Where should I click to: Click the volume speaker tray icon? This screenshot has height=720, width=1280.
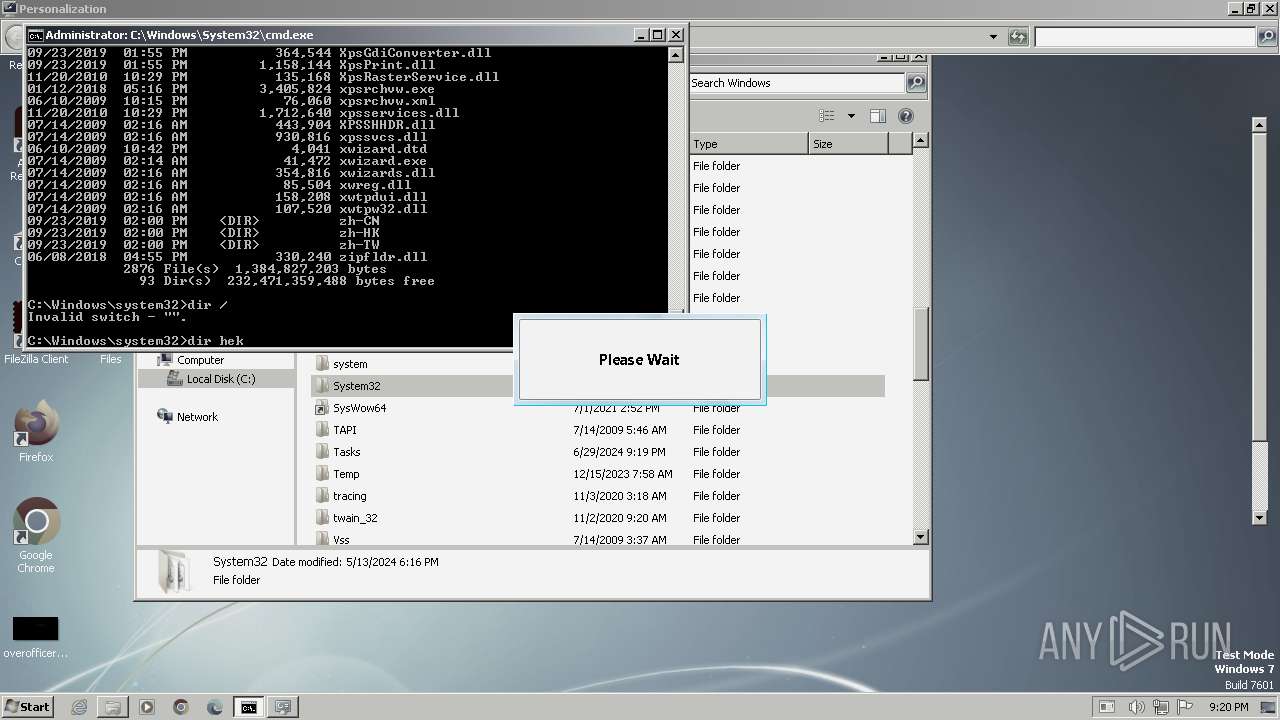[x=1137, y=707]
